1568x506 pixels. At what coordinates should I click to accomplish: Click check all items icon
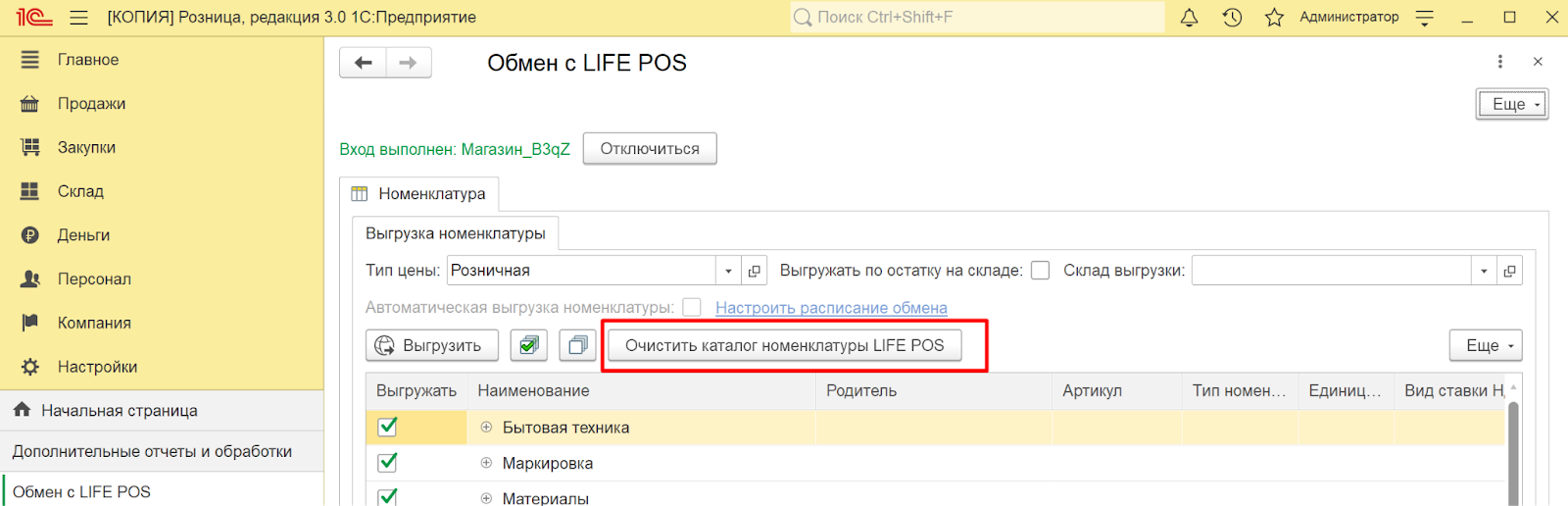pos(529,345)
